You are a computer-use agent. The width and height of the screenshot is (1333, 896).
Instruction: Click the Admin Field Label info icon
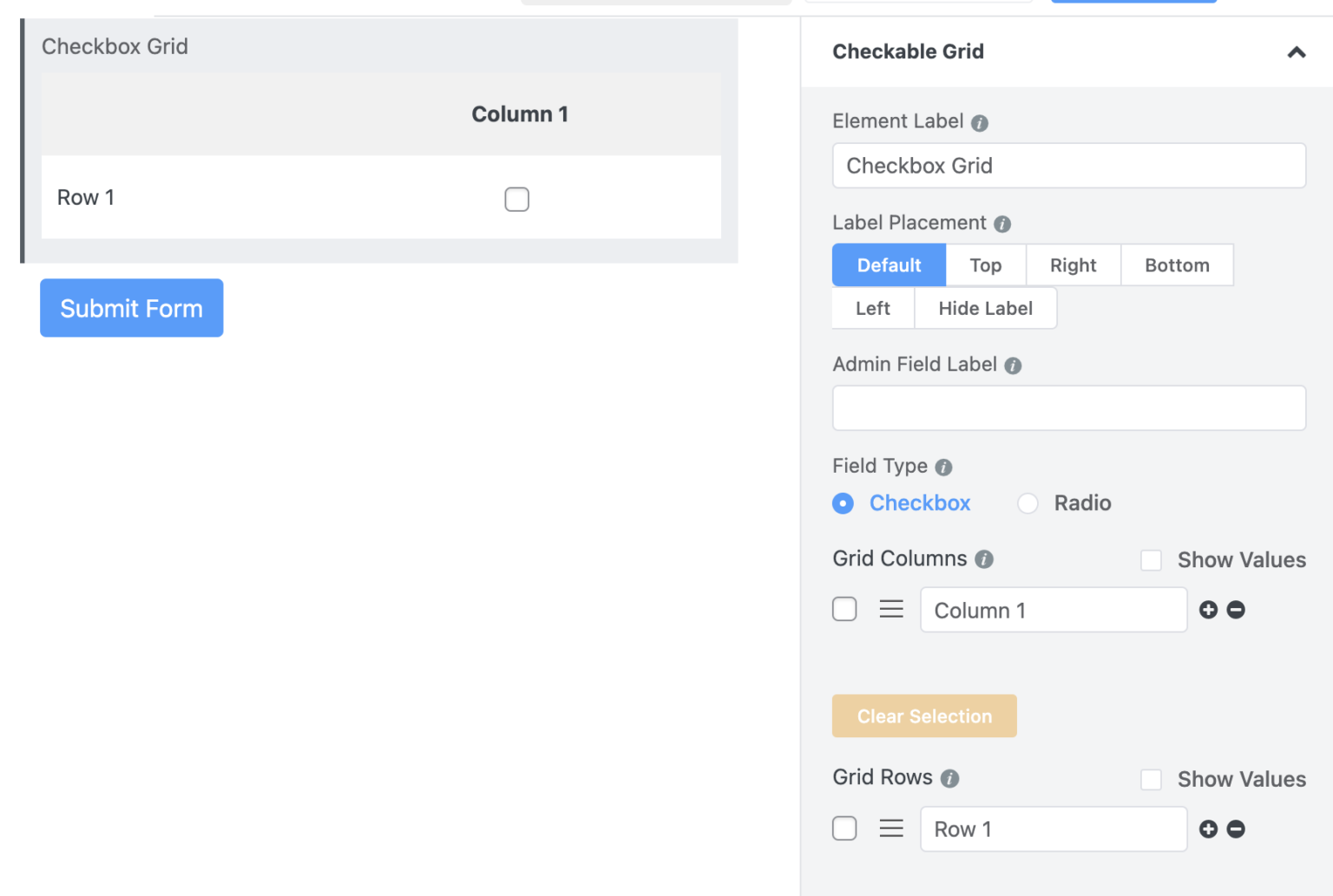coord(1013,365)
